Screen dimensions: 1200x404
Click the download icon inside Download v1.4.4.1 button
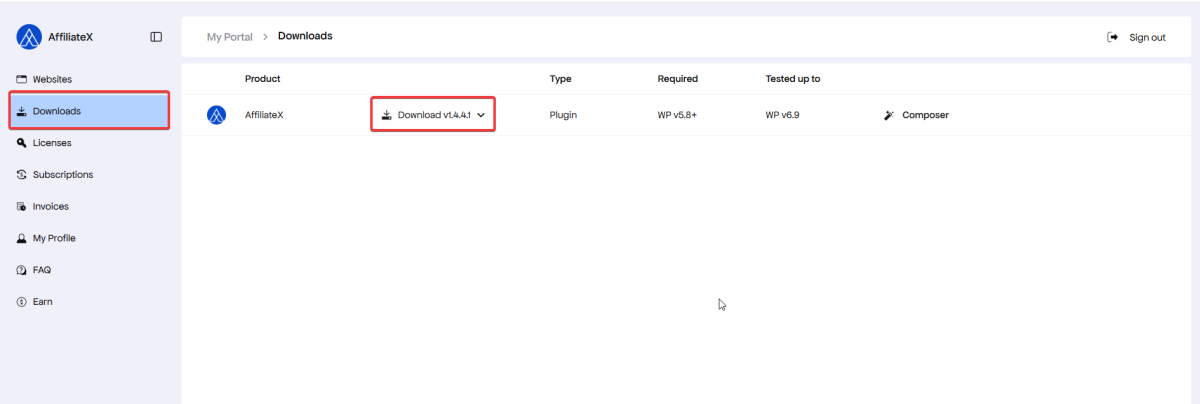pyautogui.click(x=387, y=115)
